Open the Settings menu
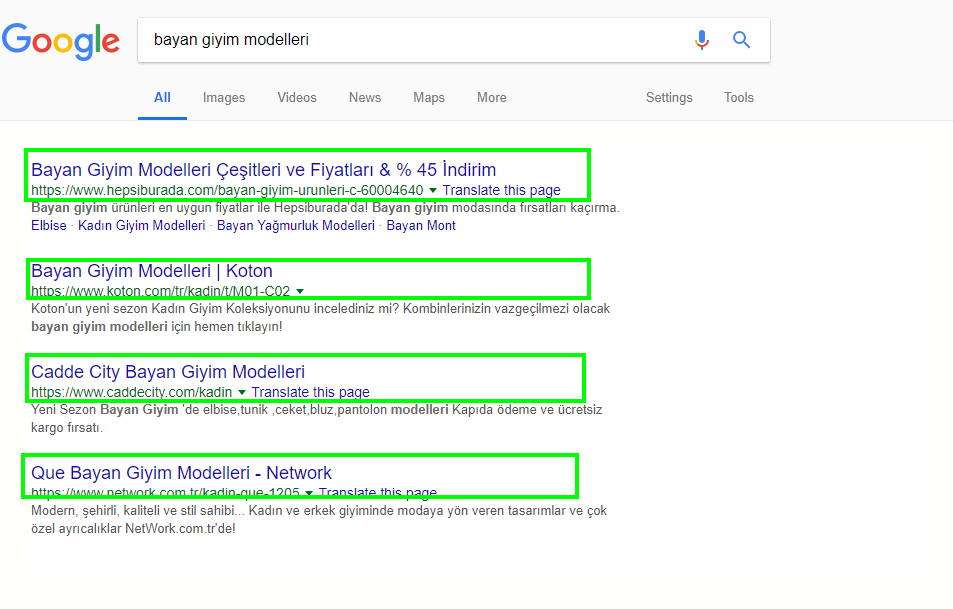The width and height of the screenshot is (953, 609). pos(669,97)
